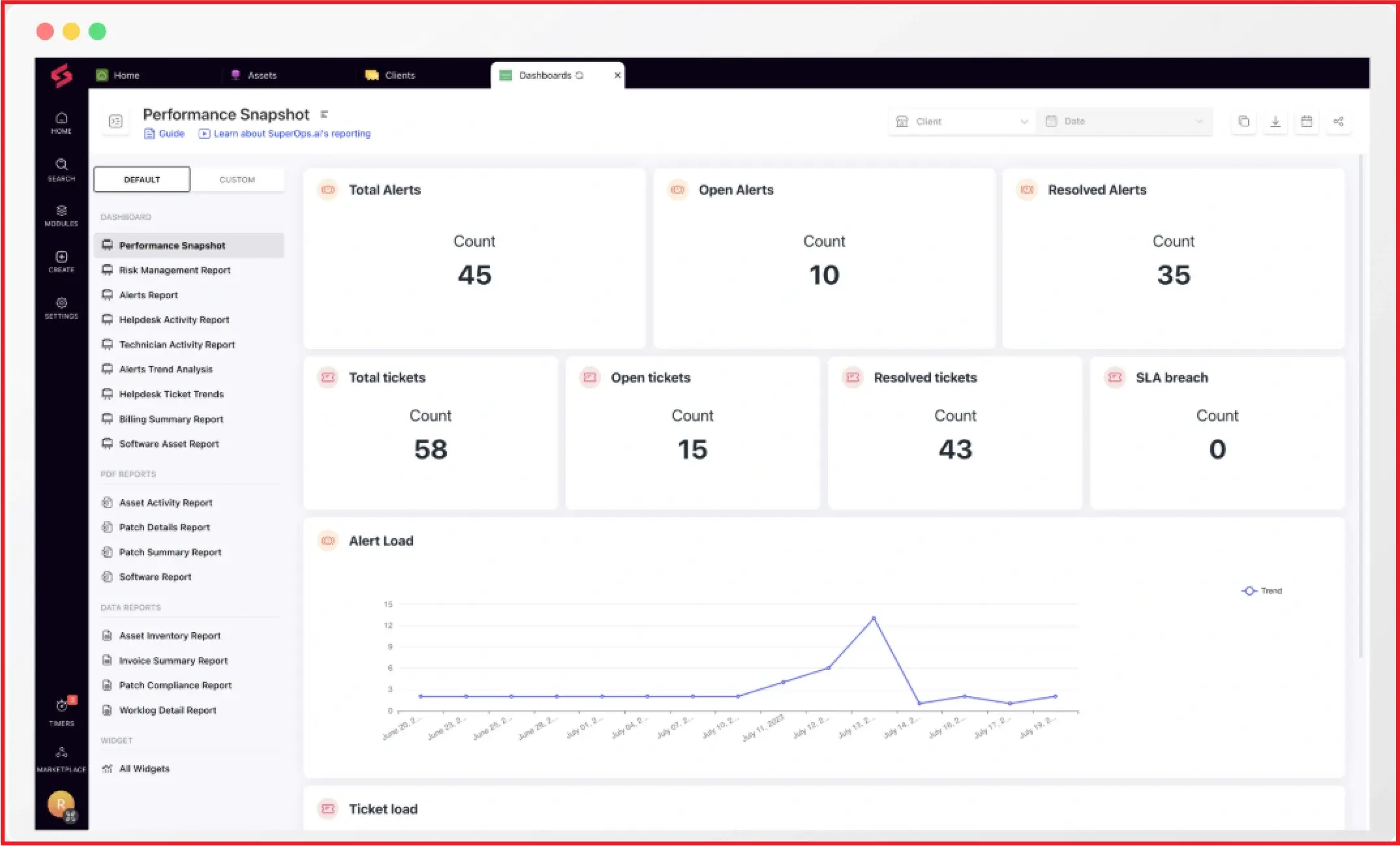Expand the Performance Snapshot title options

click(x=325, y=113)
